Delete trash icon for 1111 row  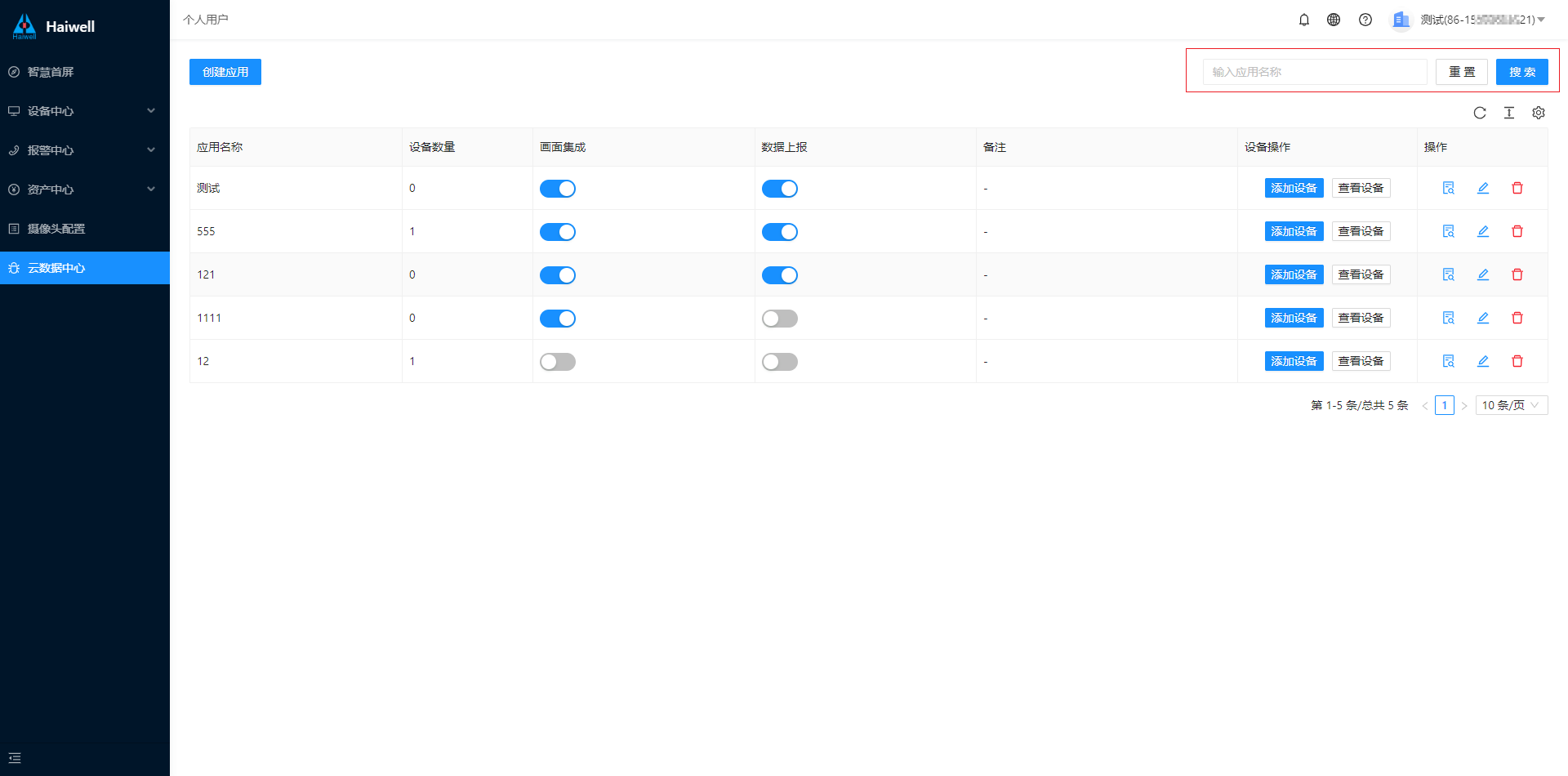(1517, 318)
